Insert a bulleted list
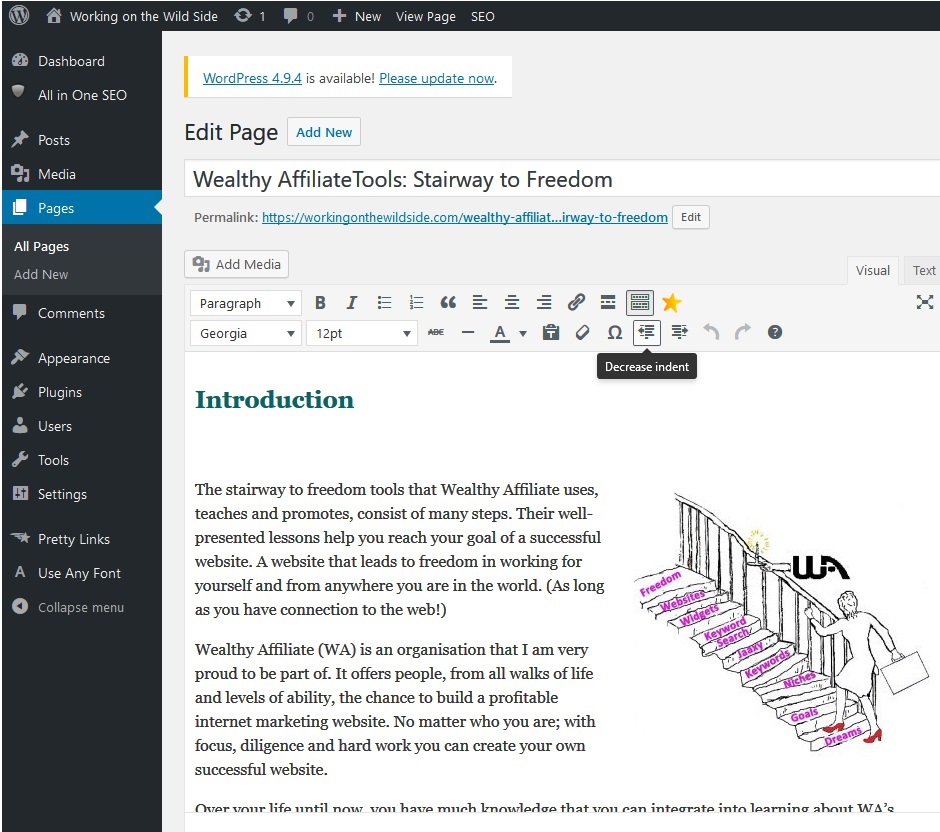This screenshot has width=940, height=832. coord(384,303)
